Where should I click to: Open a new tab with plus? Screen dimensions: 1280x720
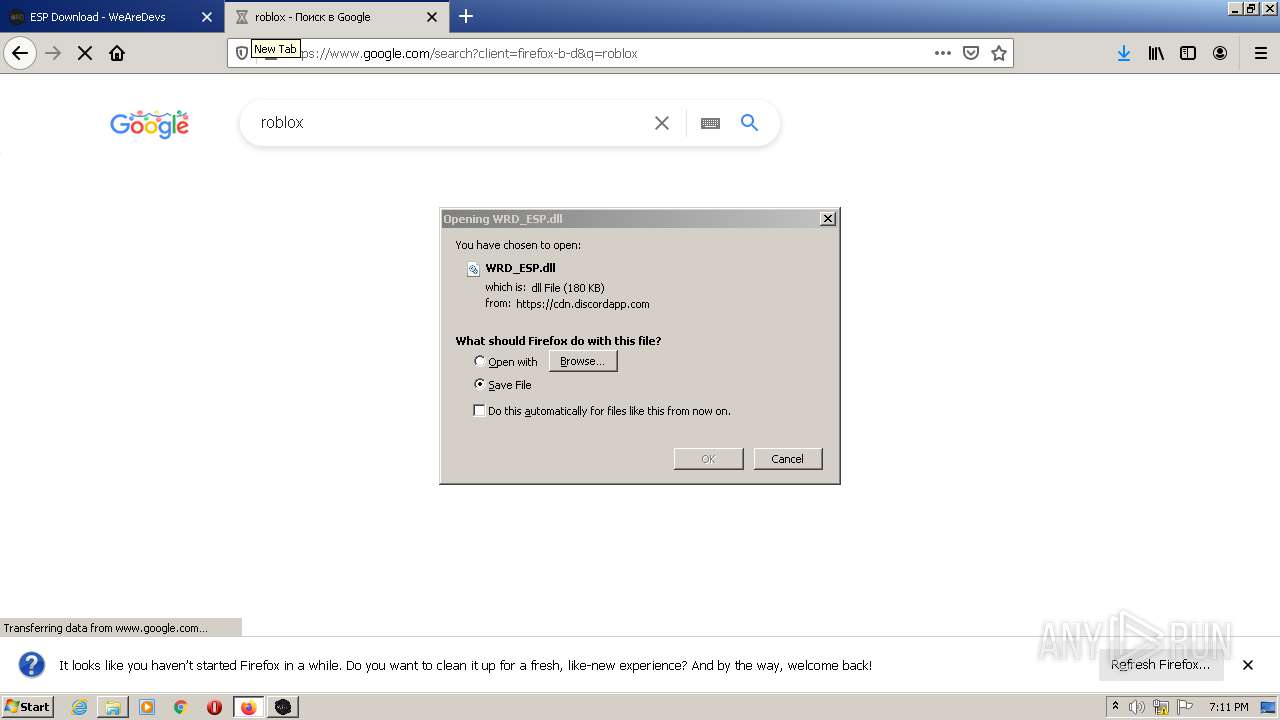466,16
